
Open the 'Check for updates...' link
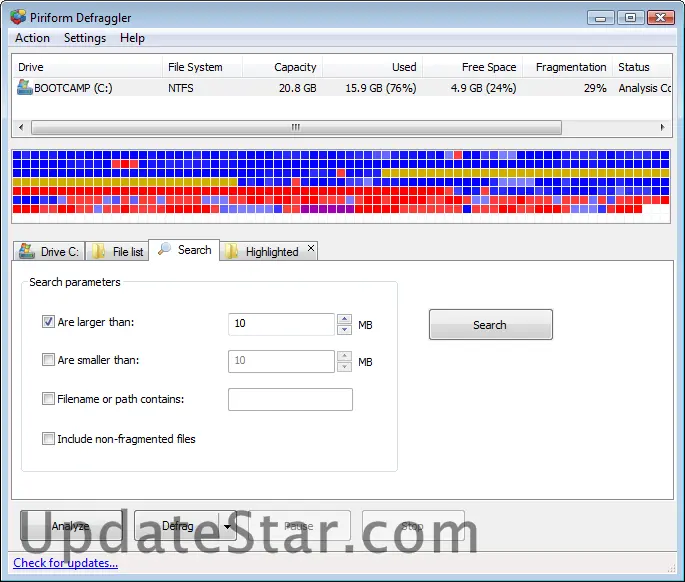(x=66, y=563)
